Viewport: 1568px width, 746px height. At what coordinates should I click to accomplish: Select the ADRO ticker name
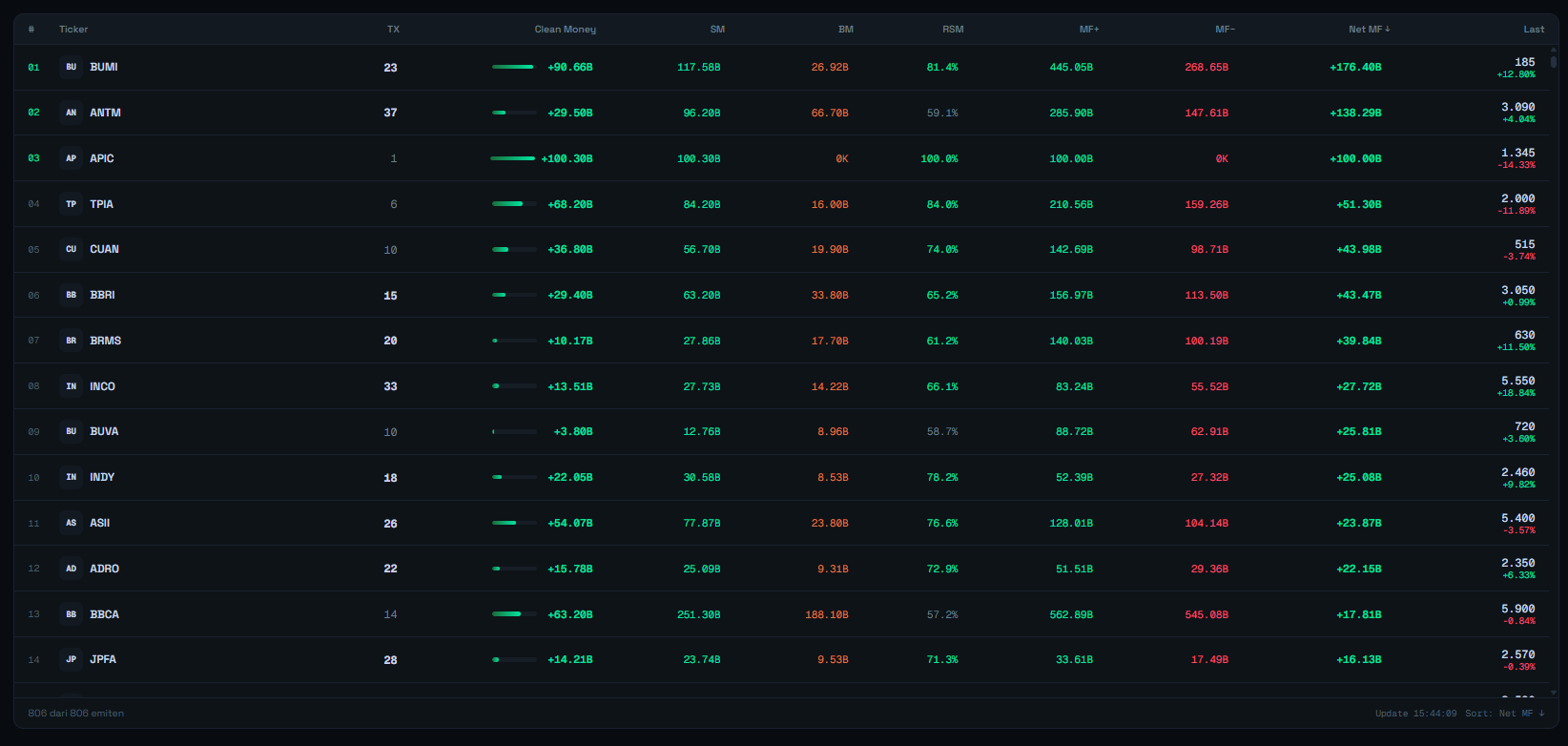click(104, 569)
